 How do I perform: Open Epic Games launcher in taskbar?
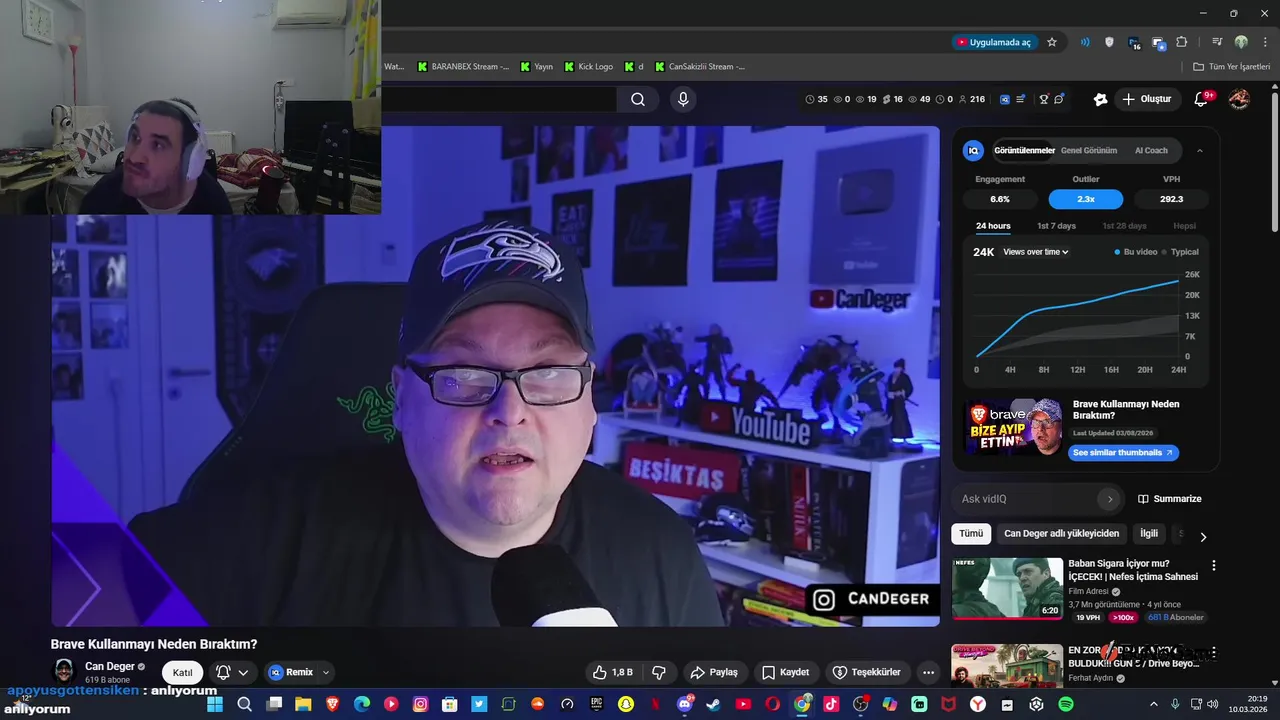pyautogui.click(x=597, y=704)
